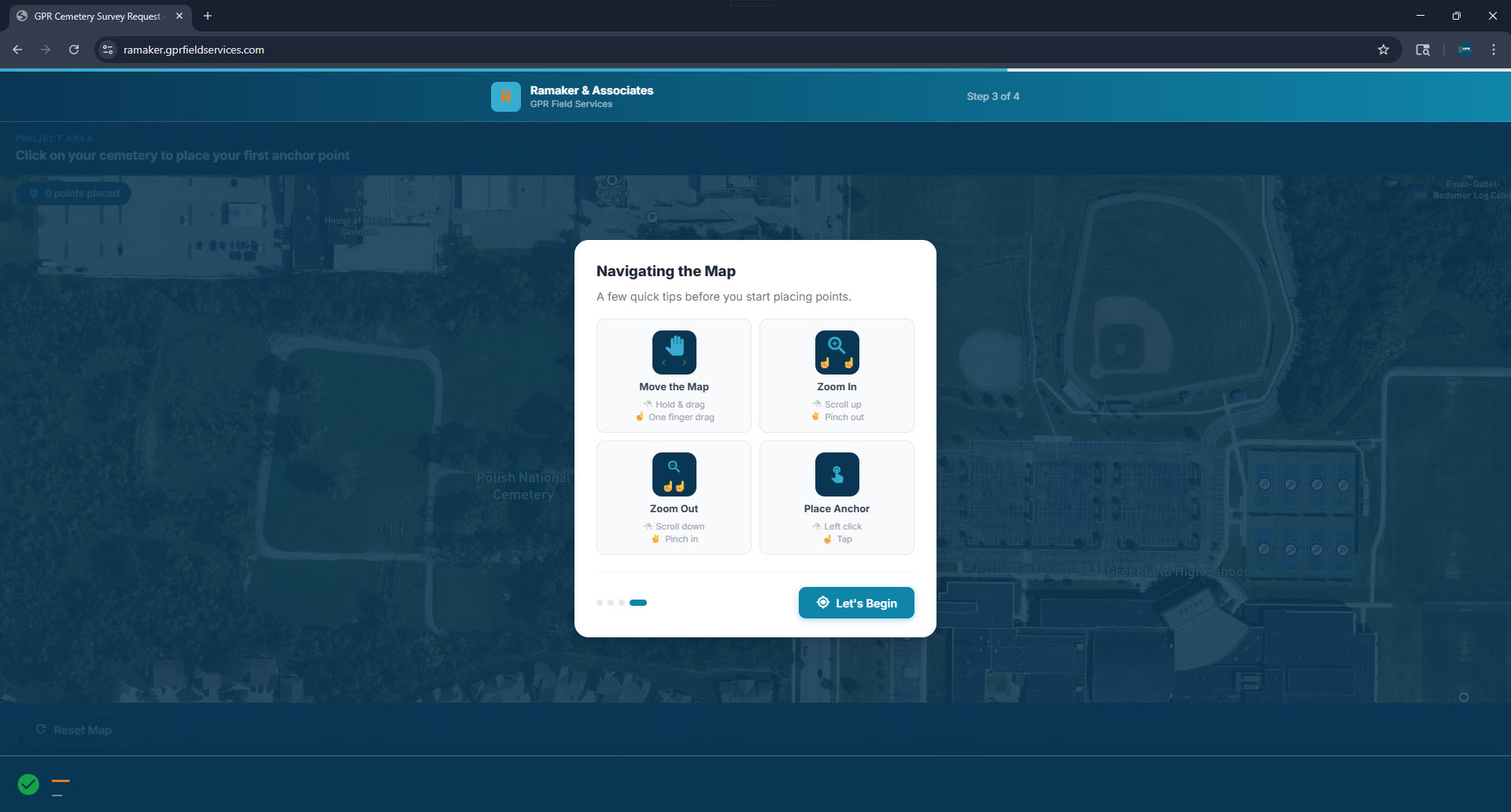Bookmark this page with the star icon
The height and width of the screenshot is (812, 1511).
point(1384,50)
